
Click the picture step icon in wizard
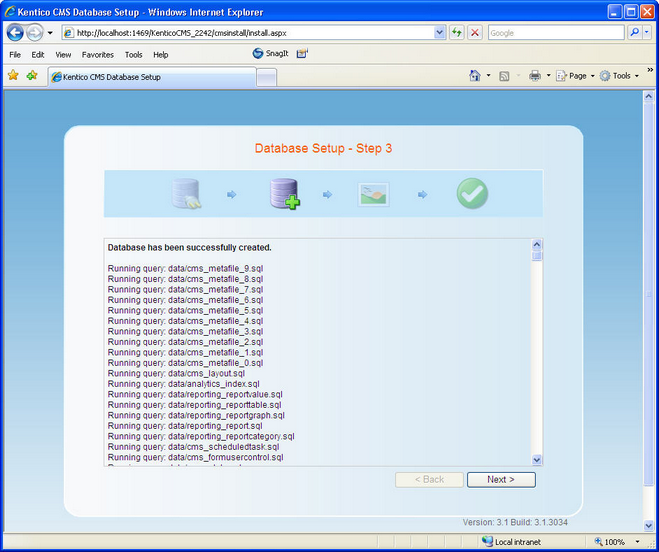point(374,194)
